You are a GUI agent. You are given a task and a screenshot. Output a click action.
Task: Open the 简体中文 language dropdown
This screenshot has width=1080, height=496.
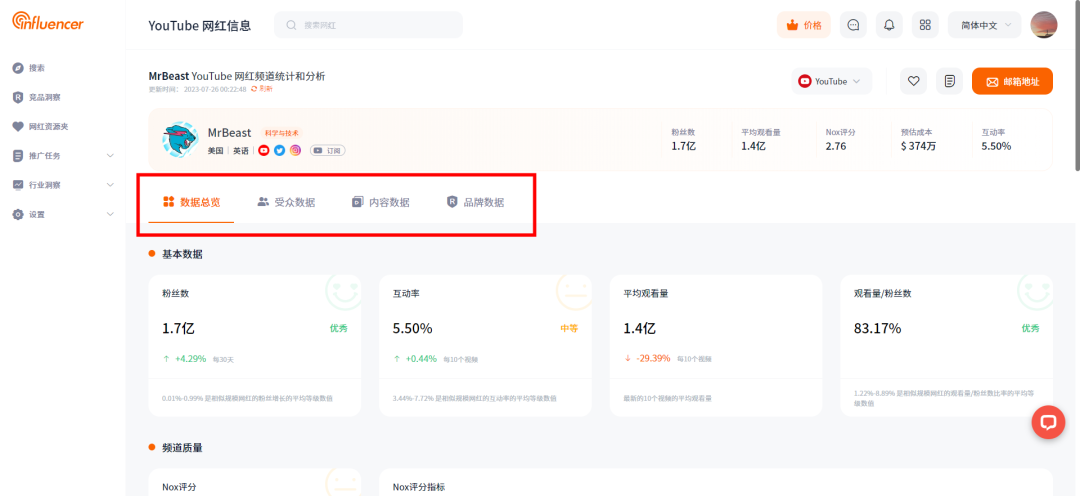[x=984, y=25]
